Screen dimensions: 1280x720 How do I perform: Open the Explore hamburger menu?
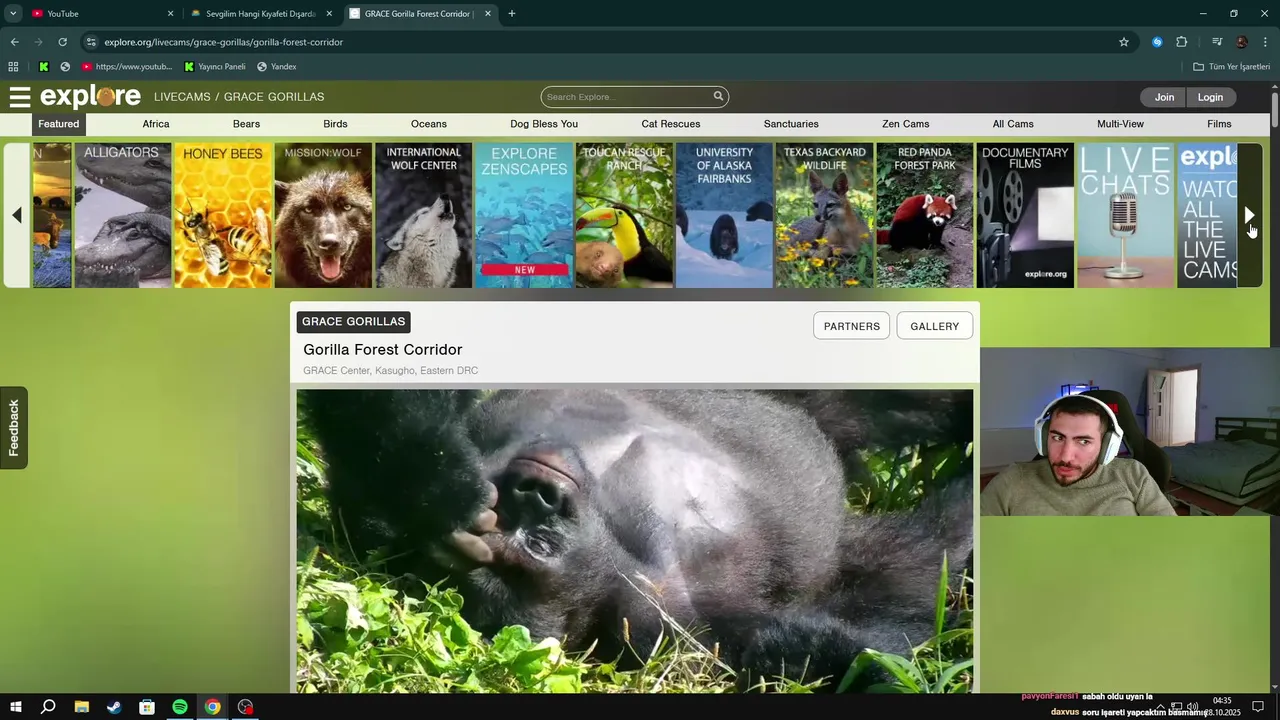tap(20, 97)
